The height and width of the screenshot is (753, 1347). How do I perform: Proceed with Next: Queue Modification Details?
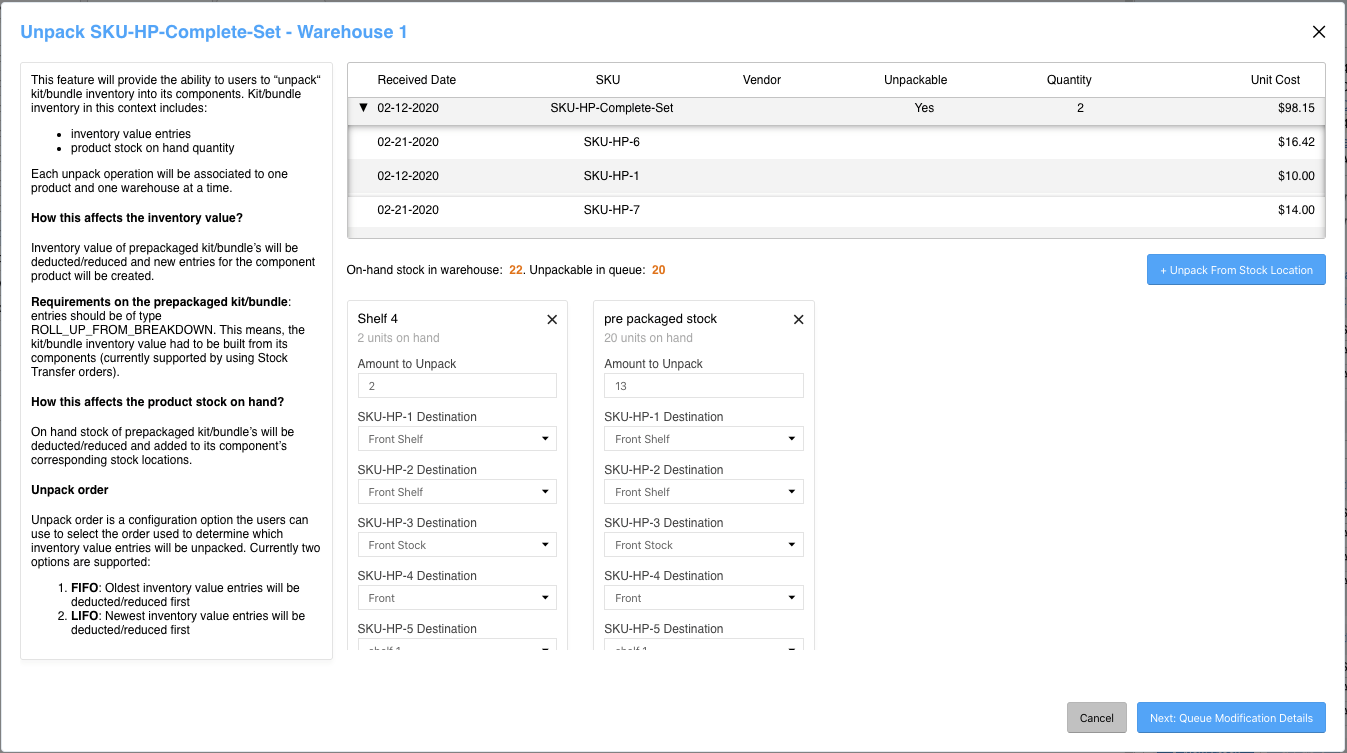click(x=1231, y=718)
